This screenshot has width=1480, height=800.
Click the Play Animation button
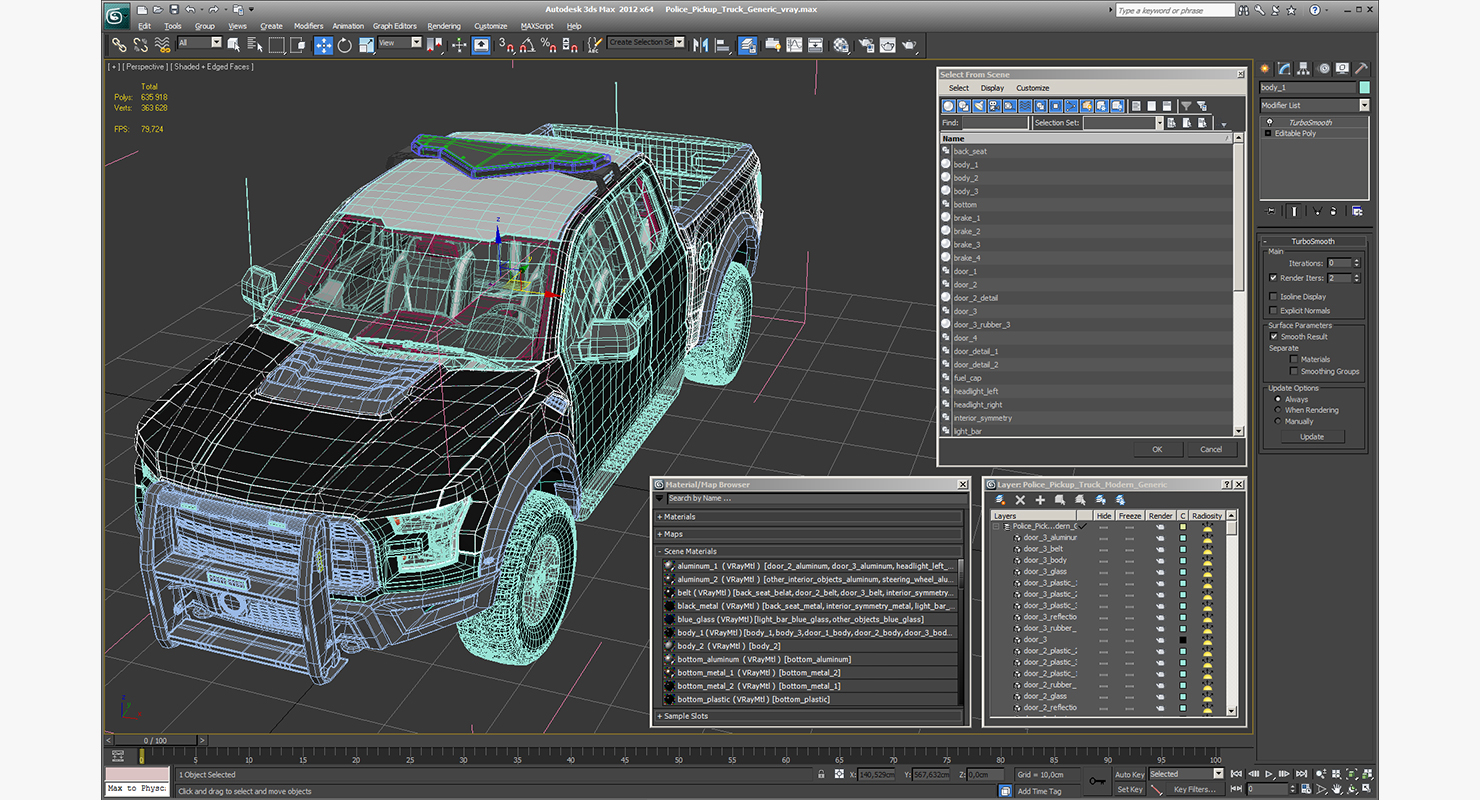click(1269, 774)
